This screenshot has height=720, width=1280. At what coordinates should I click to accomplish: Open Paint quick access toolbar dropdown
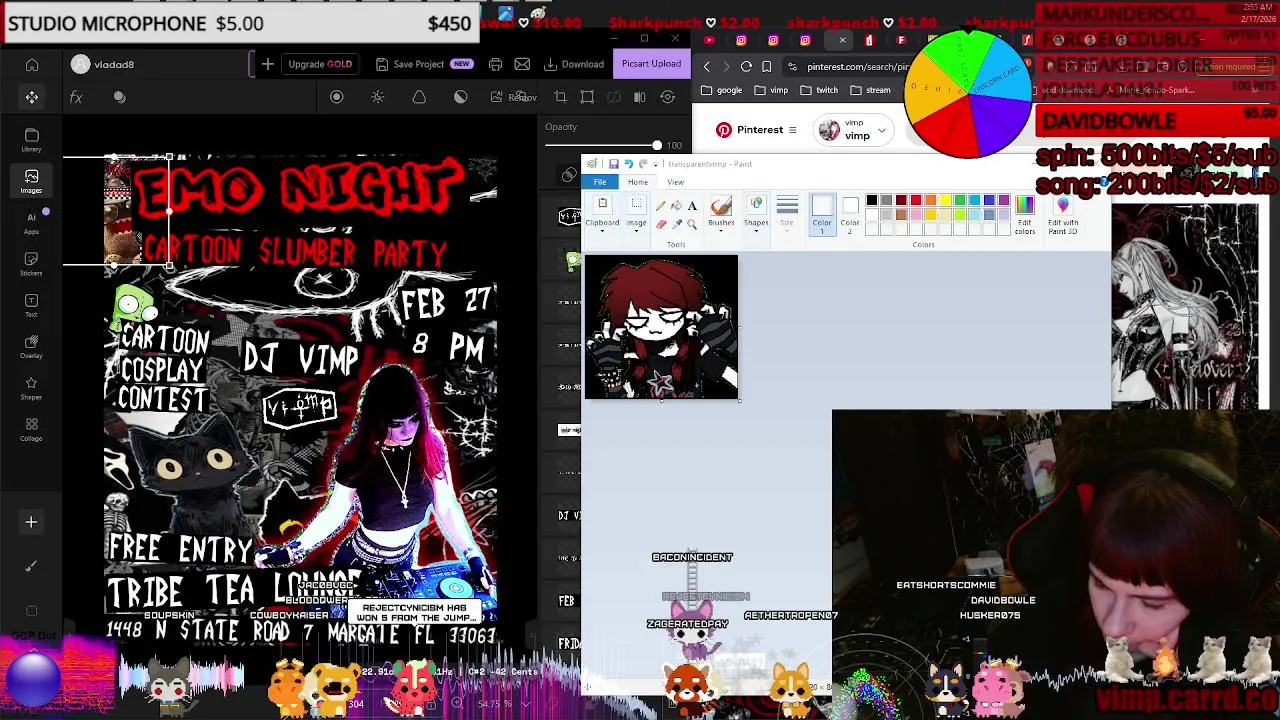[x=655, y=164]
